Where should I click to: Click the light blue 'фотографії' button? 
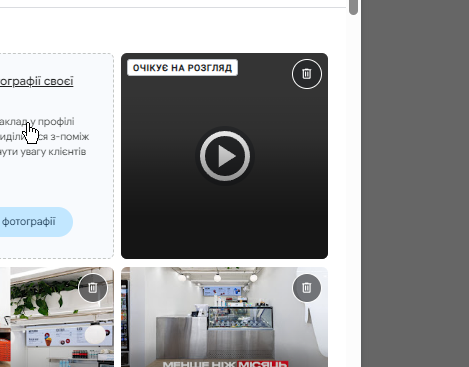pos(36,222)
